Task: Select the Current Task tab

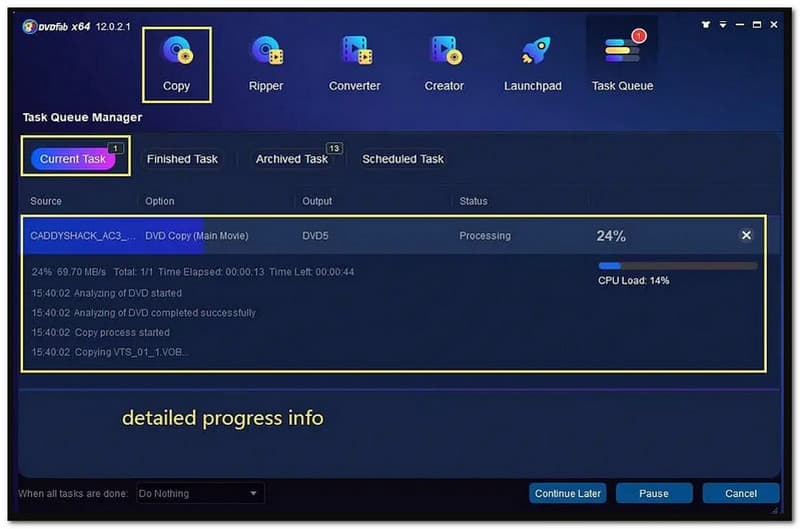Action: point(73,159)
